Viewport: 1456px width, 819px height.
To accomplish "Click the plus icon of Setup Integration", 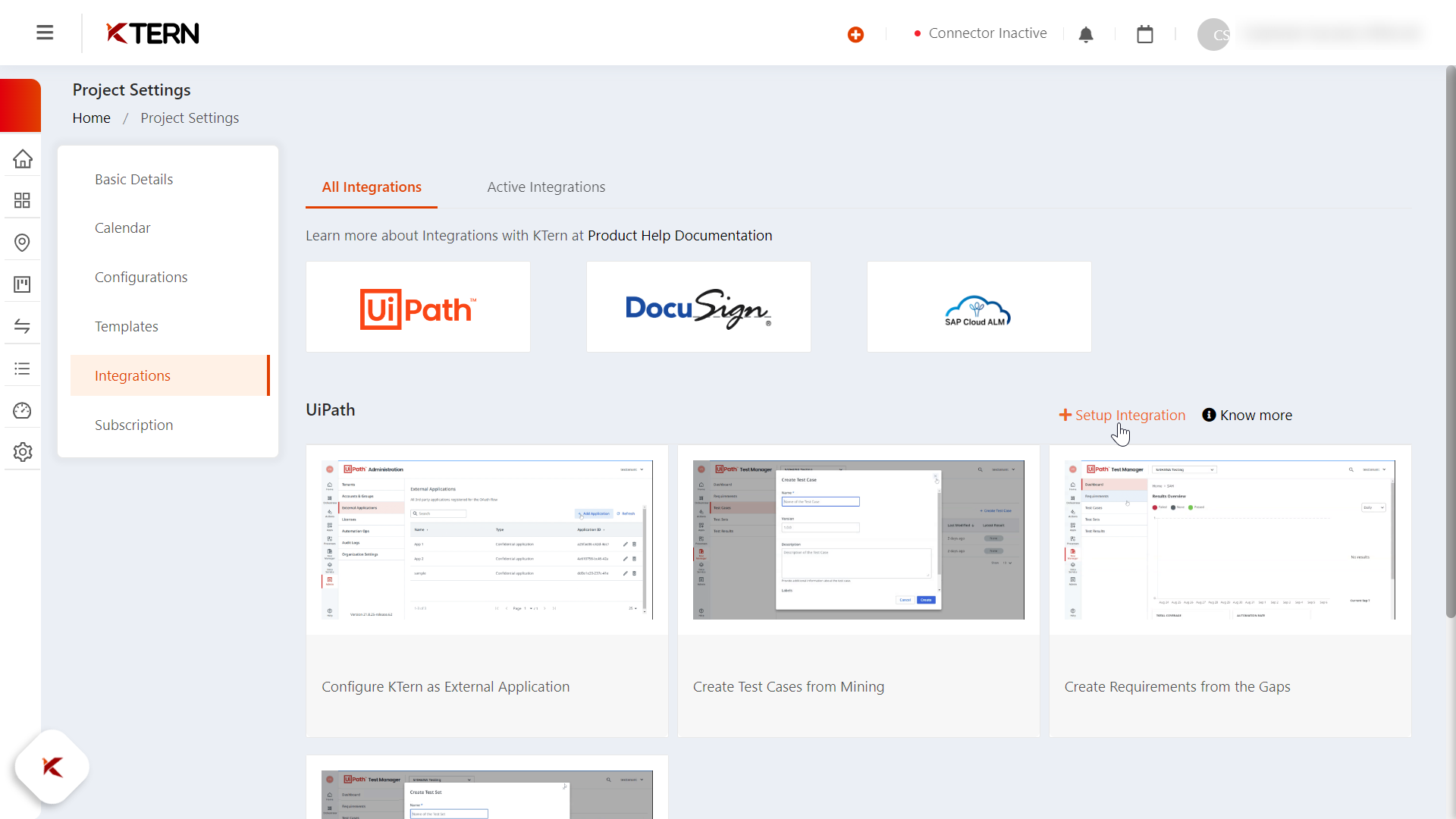I will [1065, 415].
